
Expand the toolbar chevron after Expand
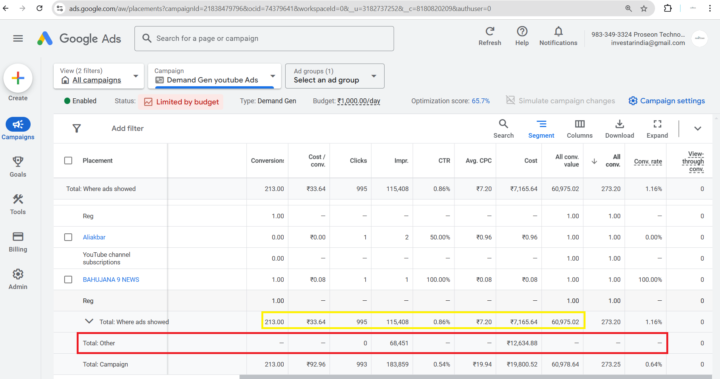pyautogui.click(x=698, y=129)
